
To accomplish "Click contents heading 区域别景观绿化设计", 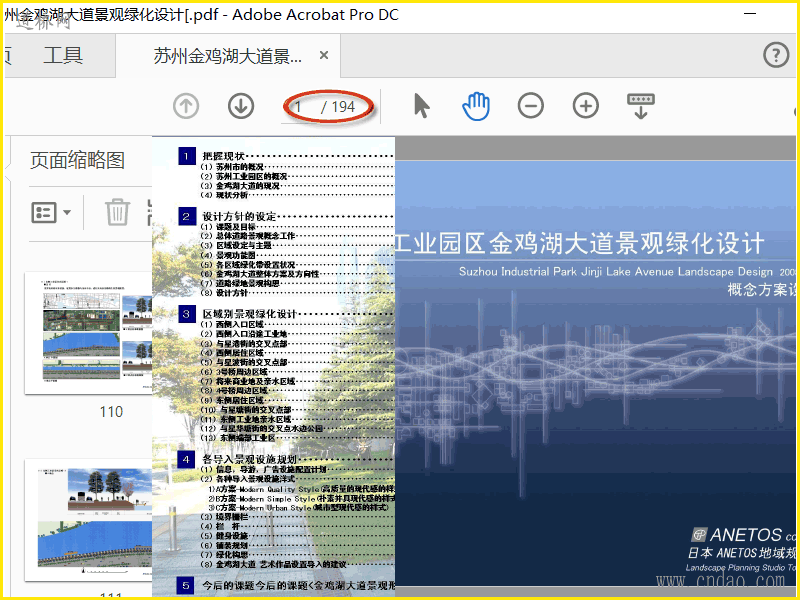I will coord(249,314).
